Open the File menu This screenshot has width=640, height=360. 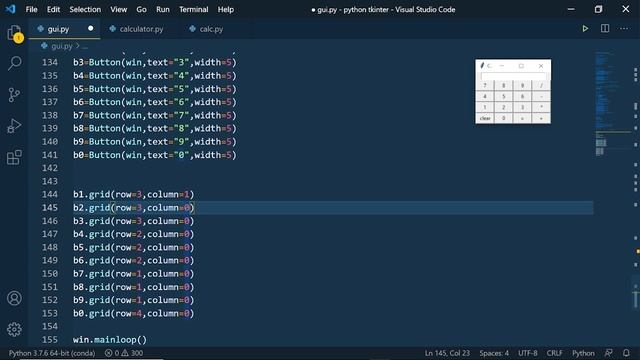31,9
